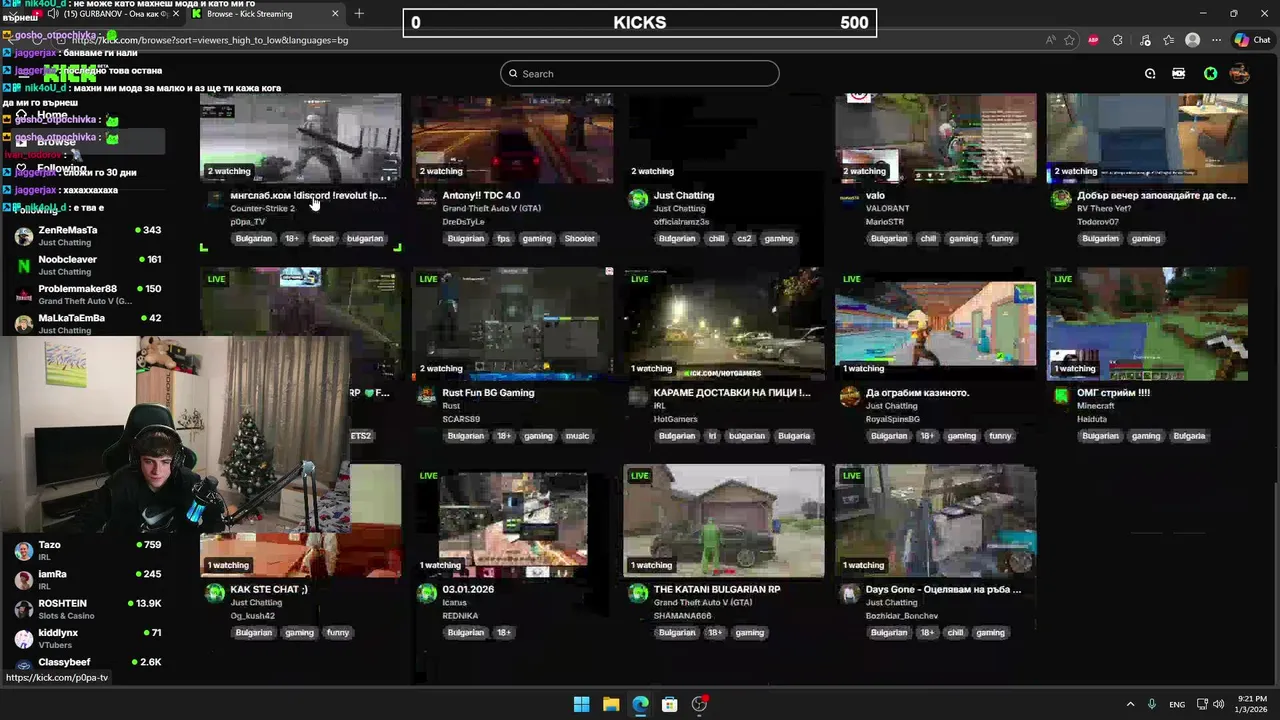Open the KAK STE CHAT stream title

pos(269,589)
